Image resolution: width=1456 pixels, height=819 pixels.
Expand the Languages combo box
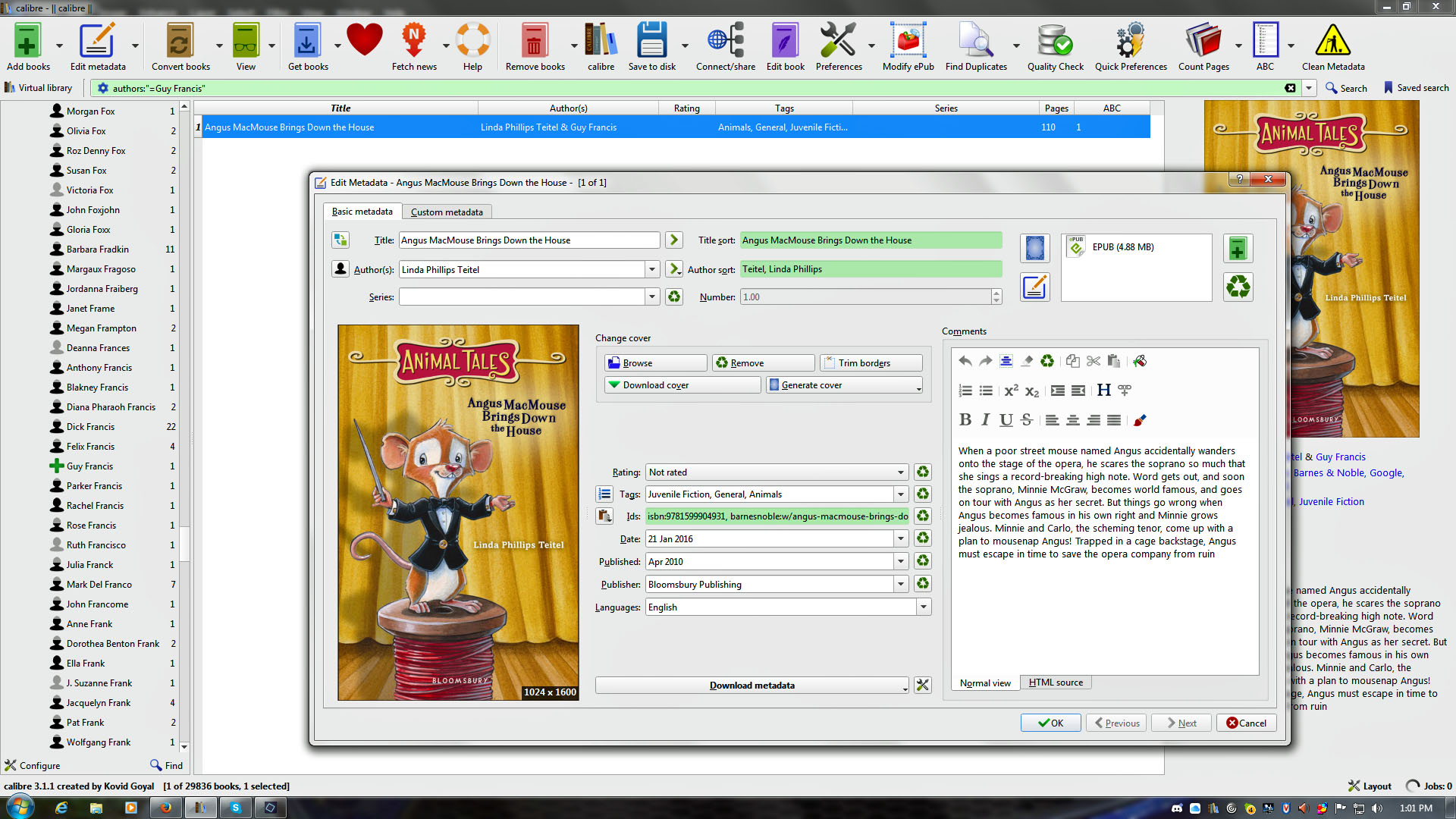tap(923, 607)
